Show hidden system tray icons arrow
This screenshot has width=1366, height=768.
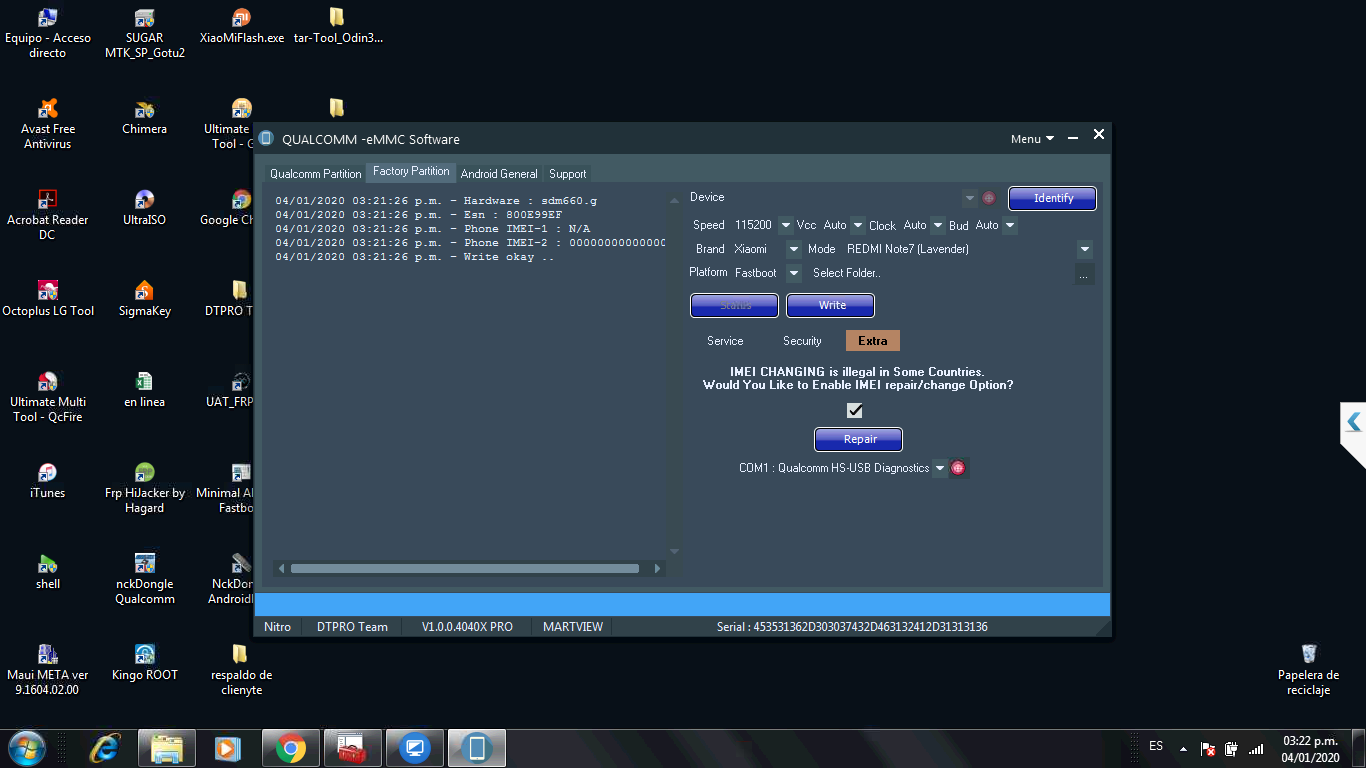tap(1184, 748)
